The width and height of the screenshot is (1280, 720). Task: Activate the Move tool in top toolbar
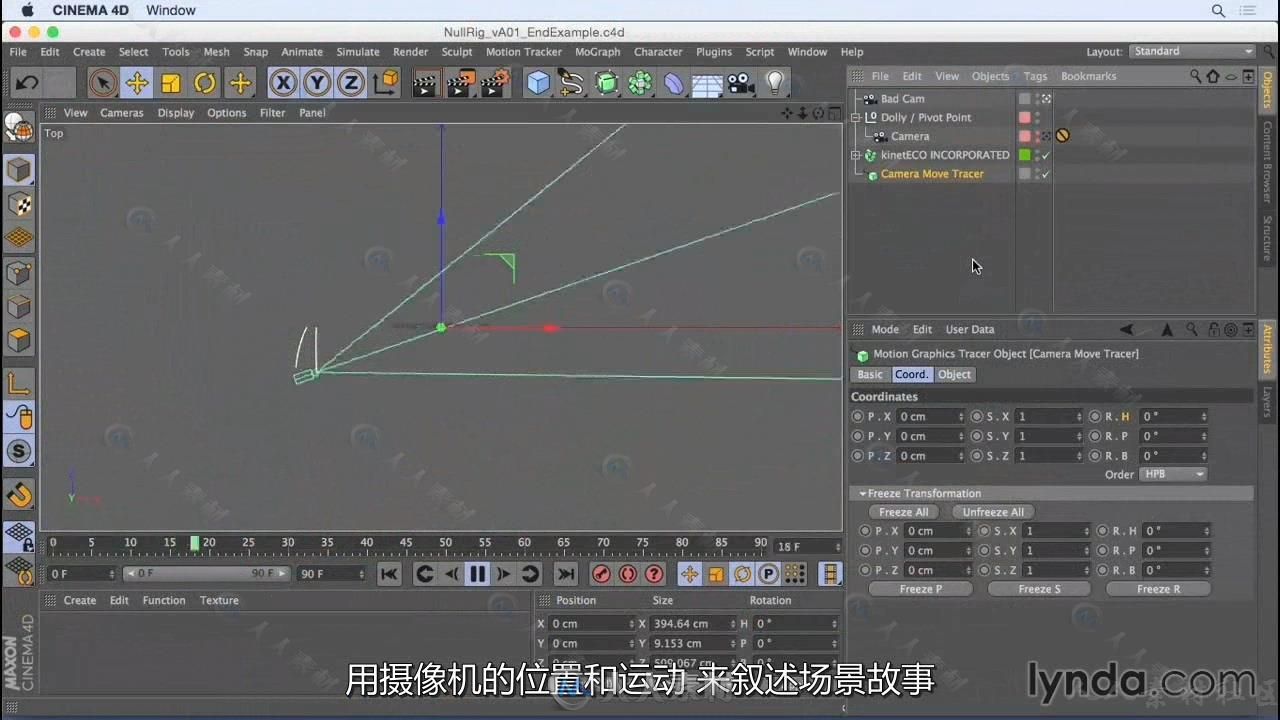[x=137, y=83]
